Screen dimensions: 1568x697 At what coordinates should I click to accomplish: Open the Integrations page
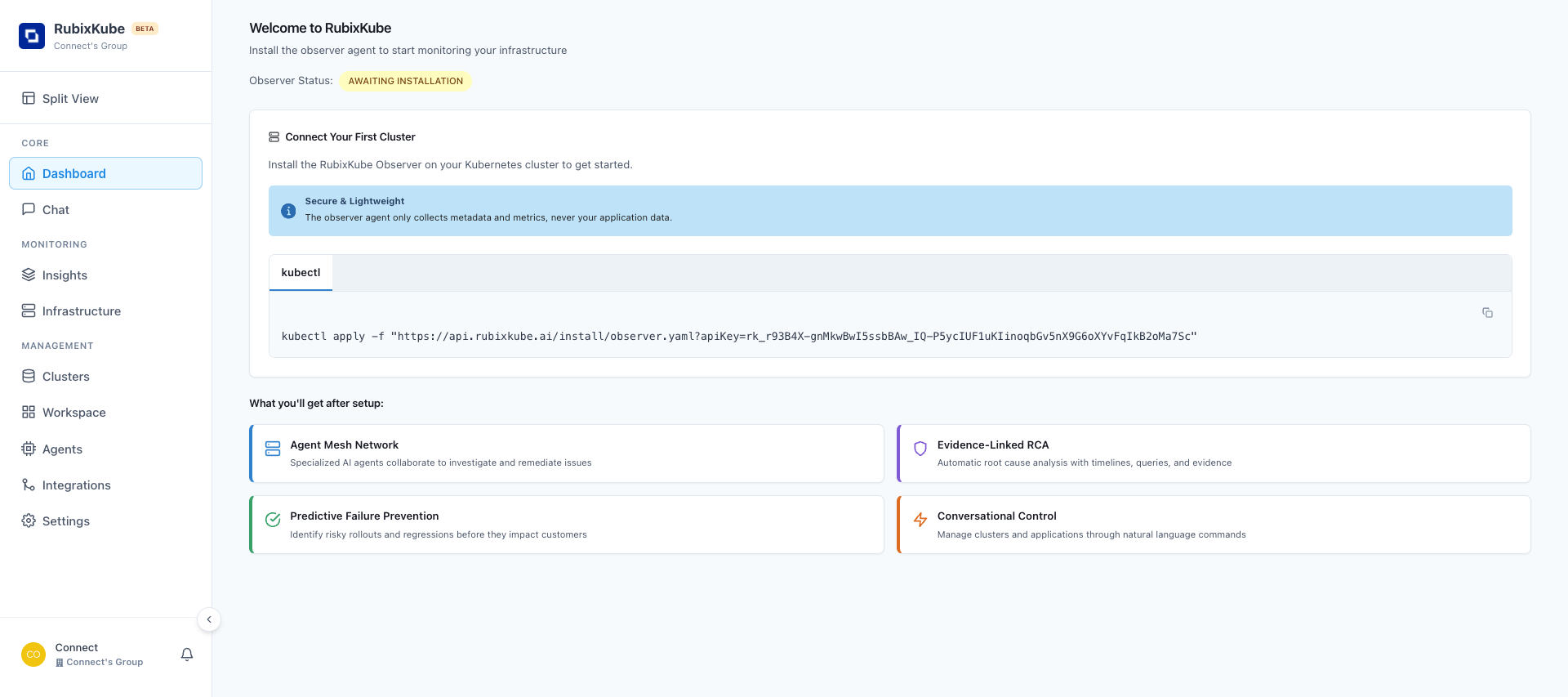click(105, 485)
